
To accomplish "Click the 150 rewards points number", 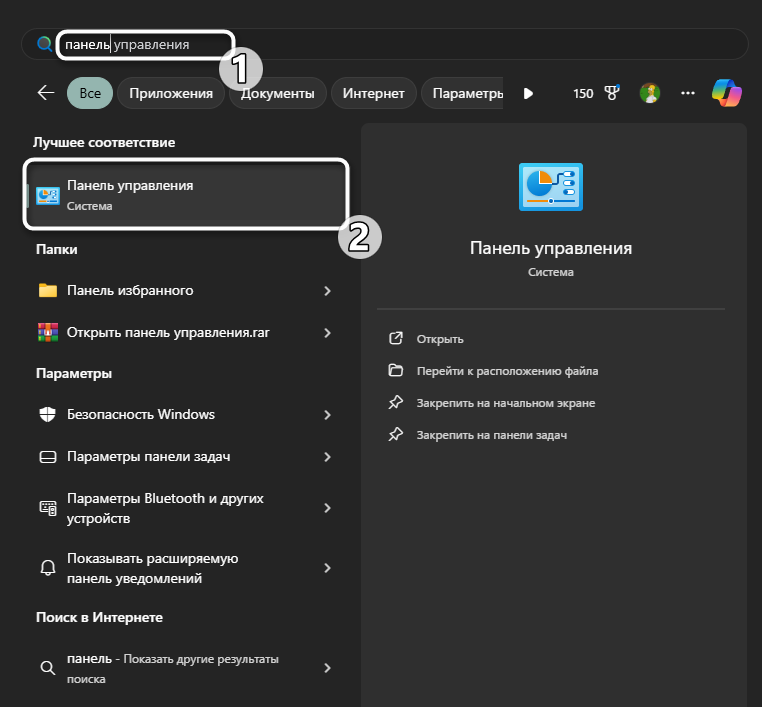I will tap(583, 93).
